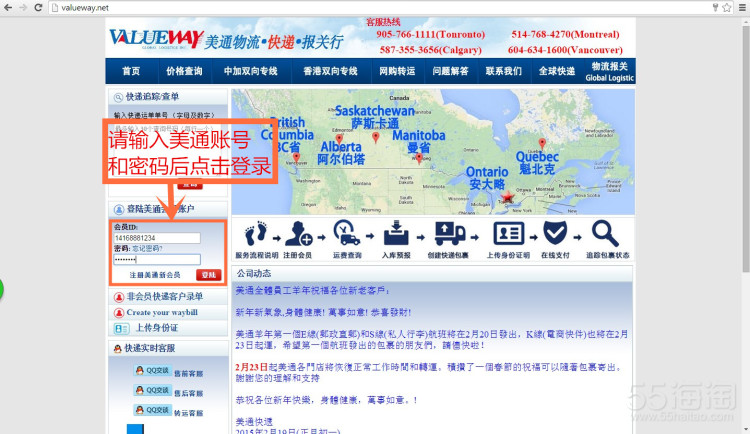
Task: Click the 上传身份证明 ID card icon
Action: coord(508,234)
